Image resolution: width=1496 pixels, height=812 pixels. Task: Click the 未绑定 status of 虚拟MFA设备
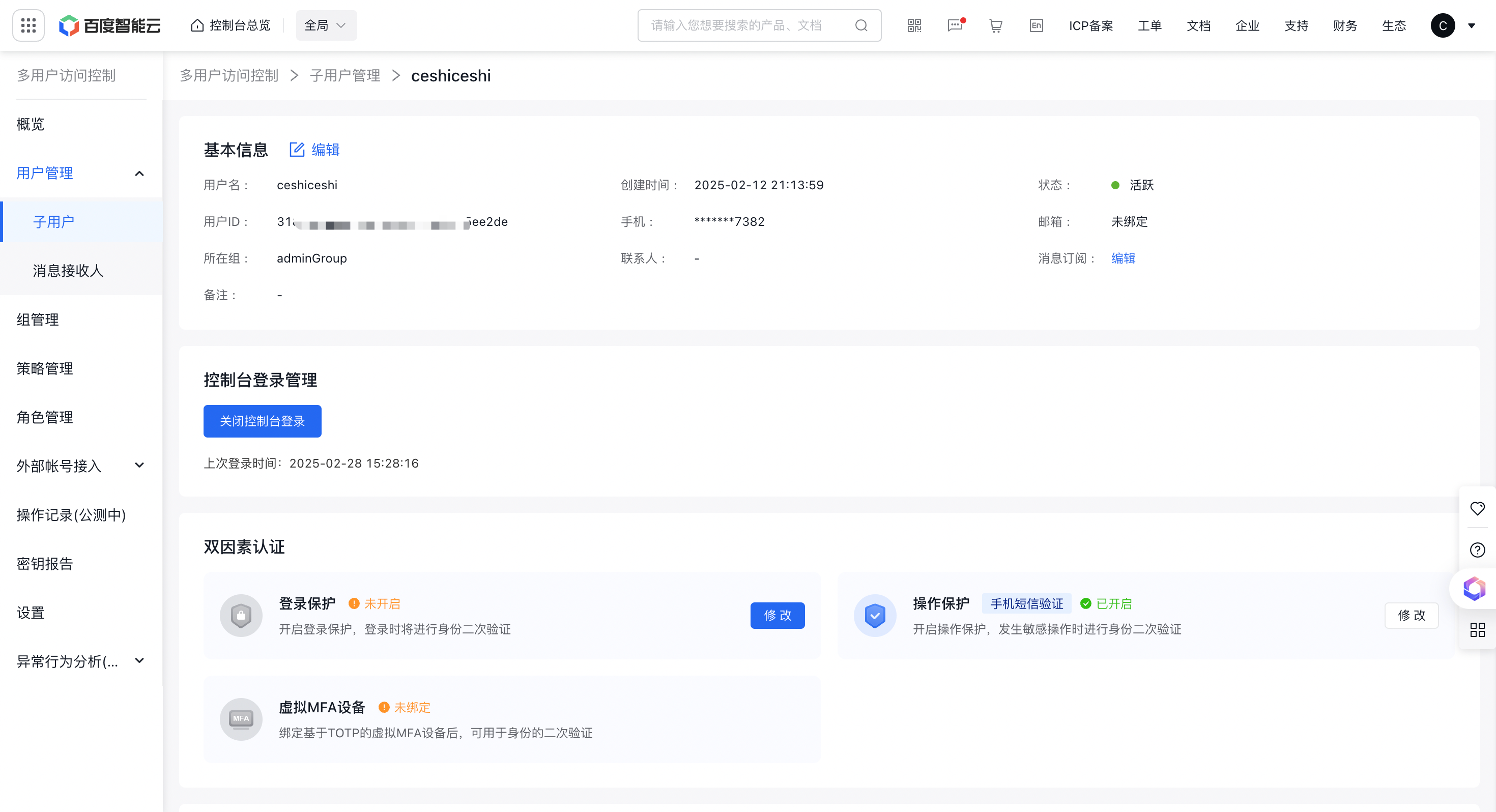tap(405, 708)
